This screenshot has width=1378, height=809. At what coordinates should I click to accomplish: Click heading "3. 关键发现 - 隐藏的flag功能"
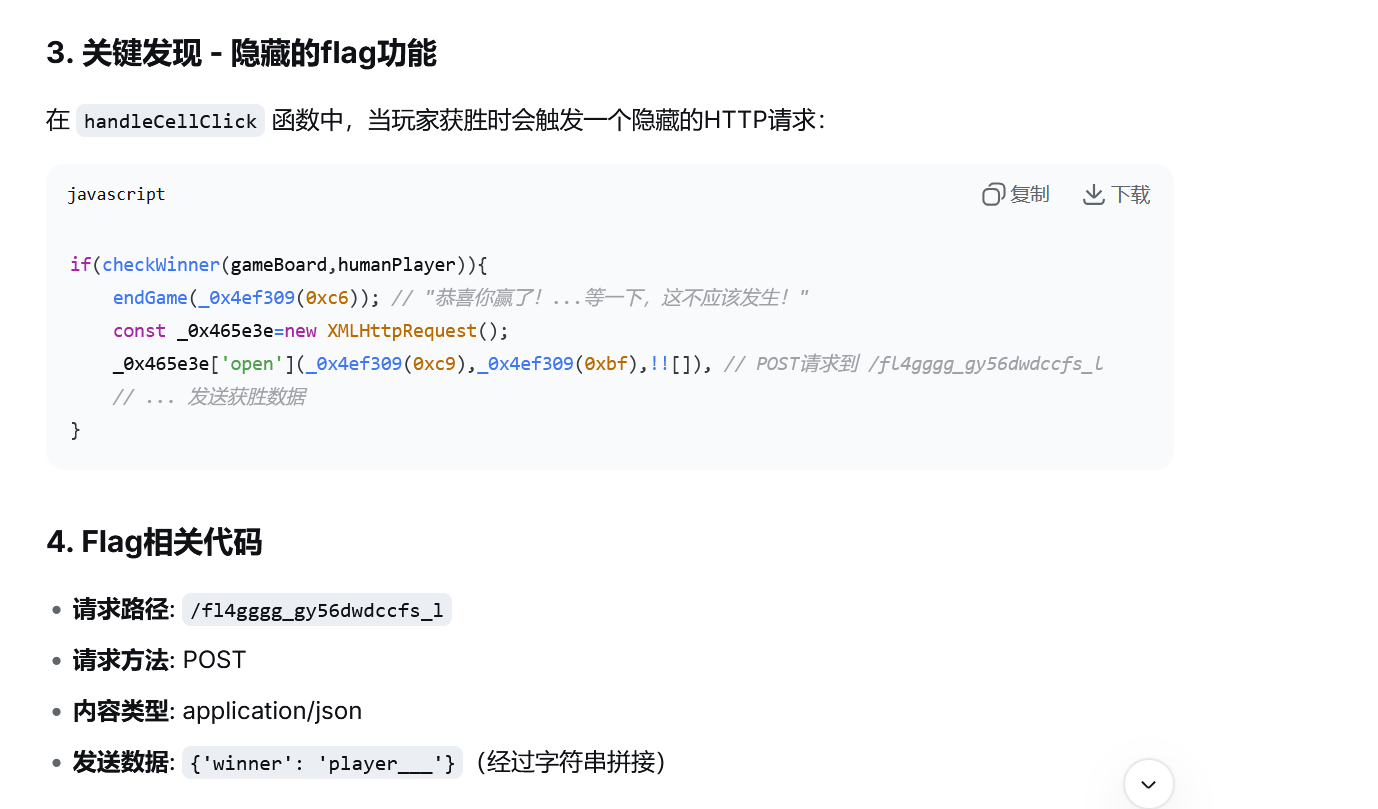[241, 53]
